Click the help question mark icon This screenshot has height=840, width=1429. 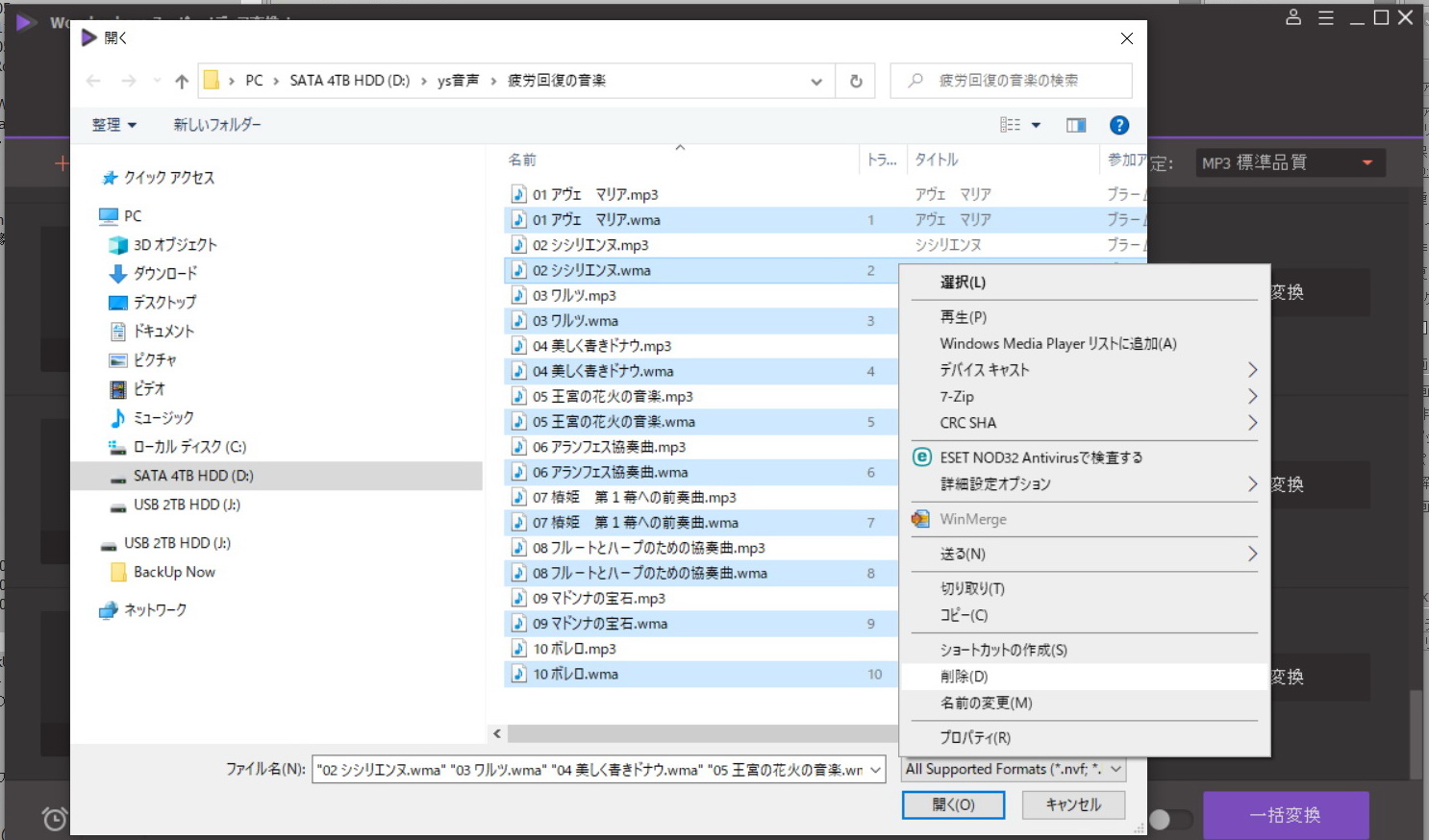click(x=1118, y=125)
